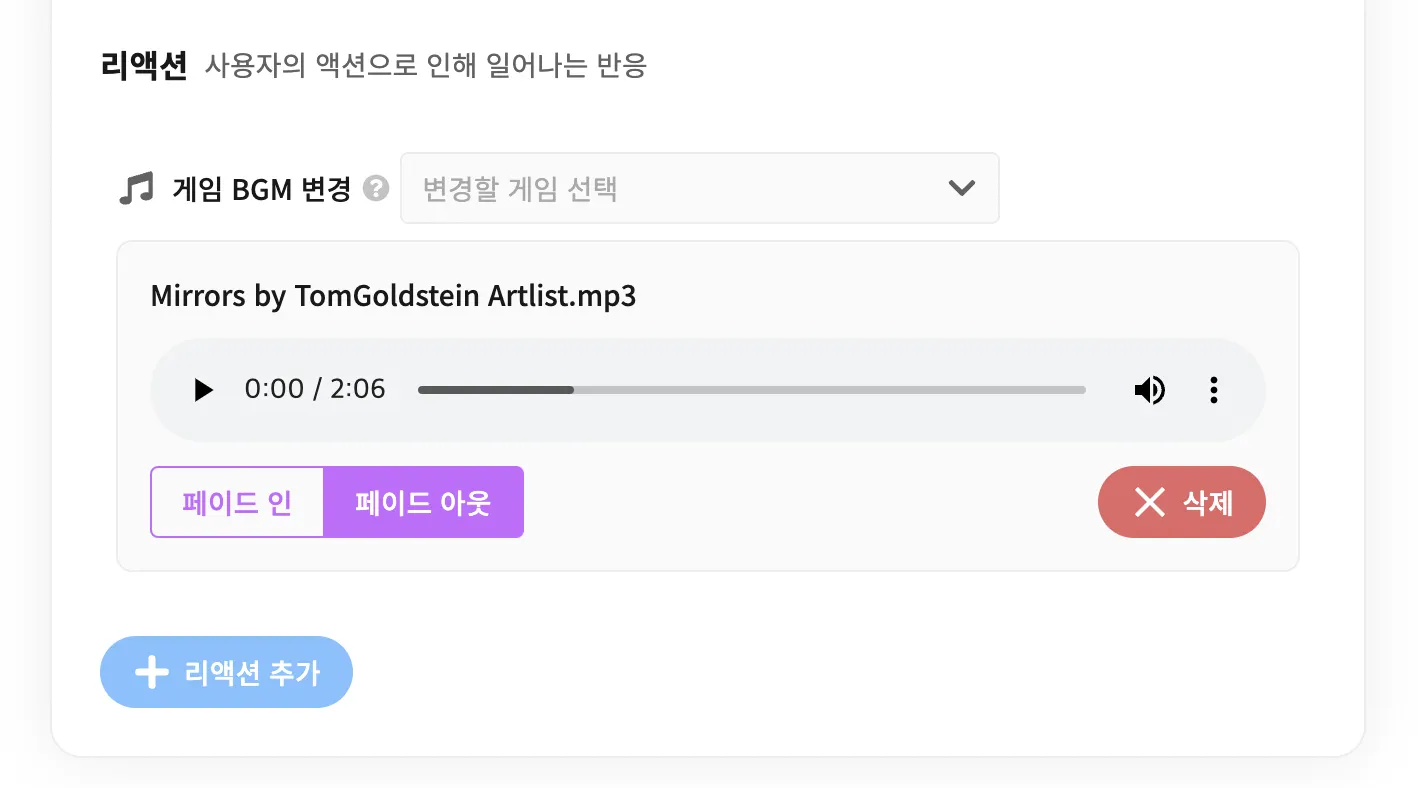Click the 0:00 / 2:06 time display
The width and height of the screenshot is (1418, 788).
[315, 389]
